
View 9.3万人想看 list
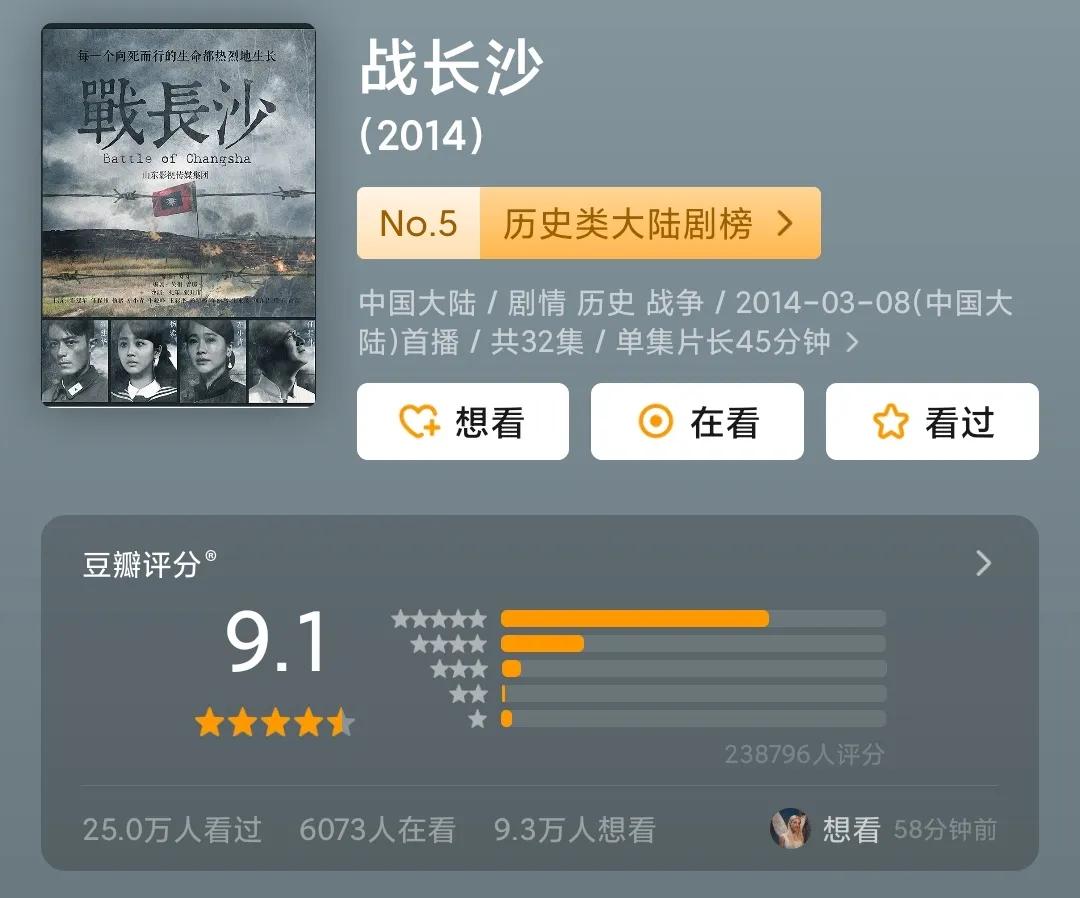click(x=574, y=829)
